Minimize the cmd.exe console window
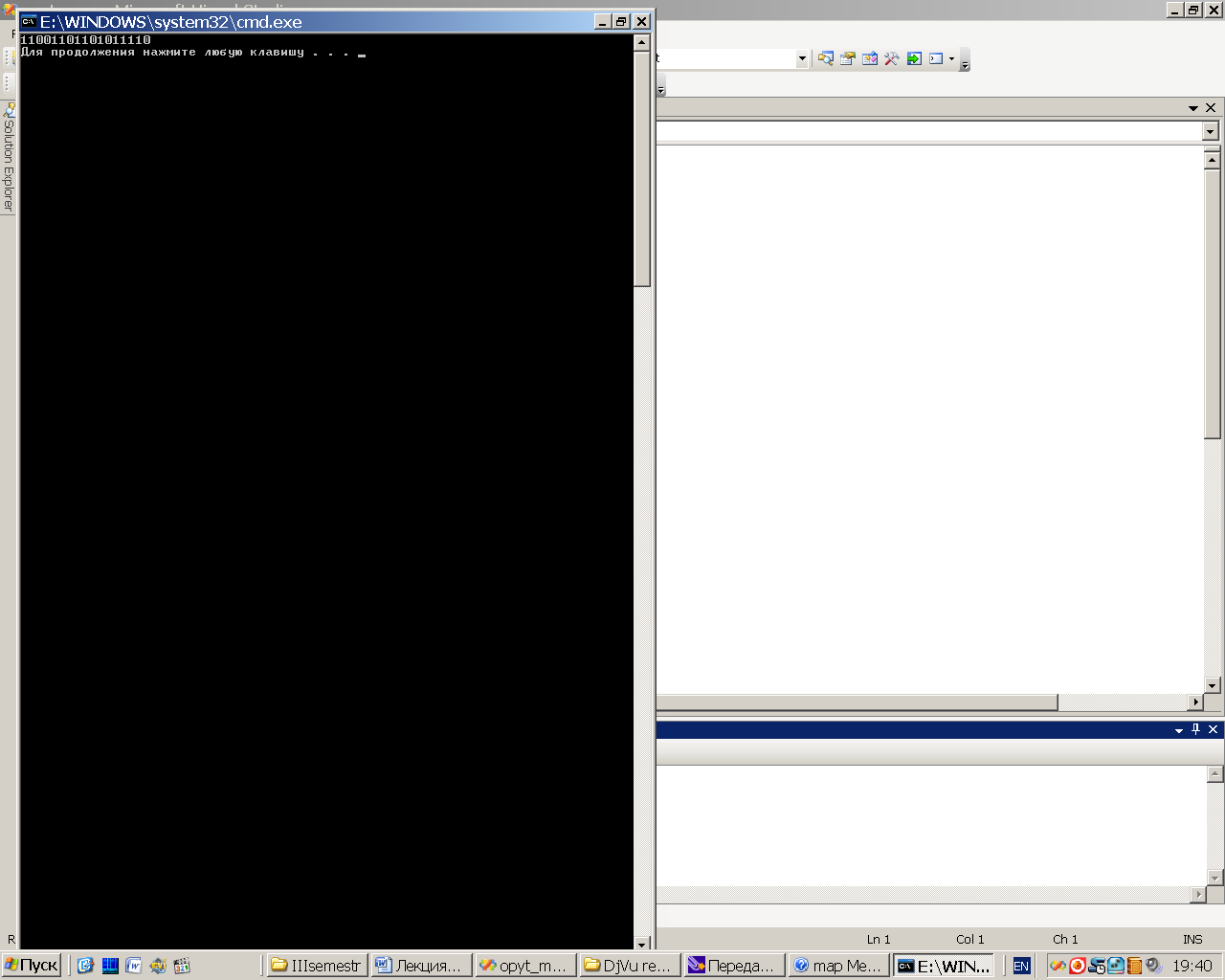The image size is (1225, 980). point(603,21)
